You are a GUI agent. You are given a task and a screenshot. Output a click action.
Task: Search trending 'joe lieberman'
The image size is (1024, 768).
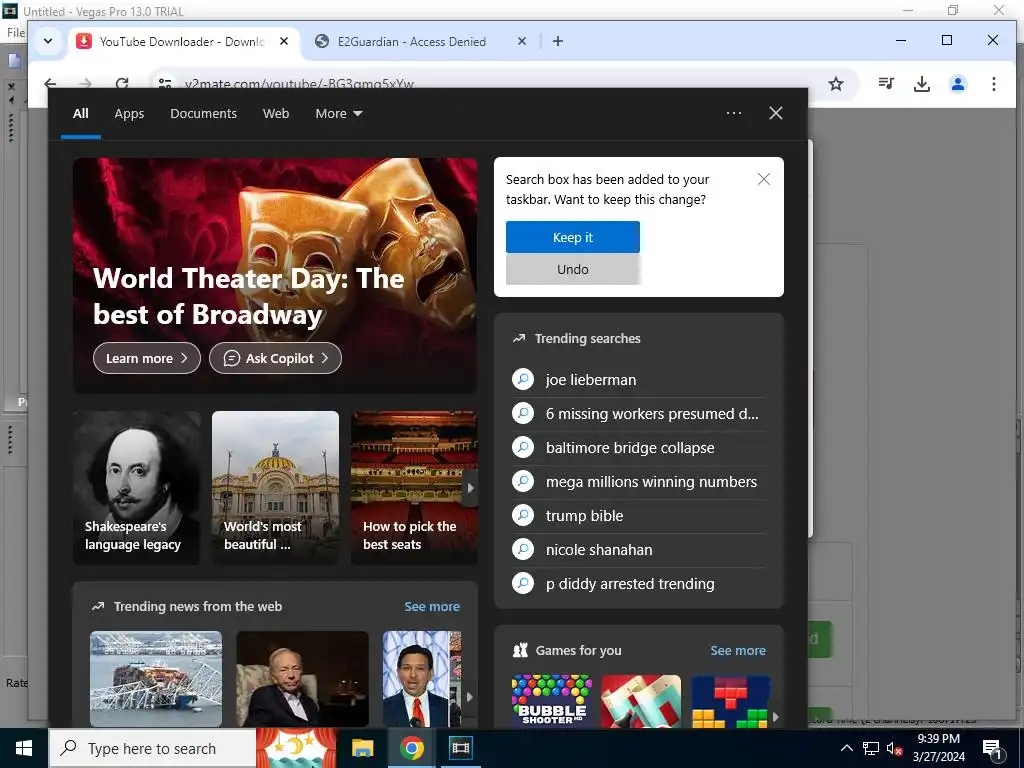click(x=639, y=379)
